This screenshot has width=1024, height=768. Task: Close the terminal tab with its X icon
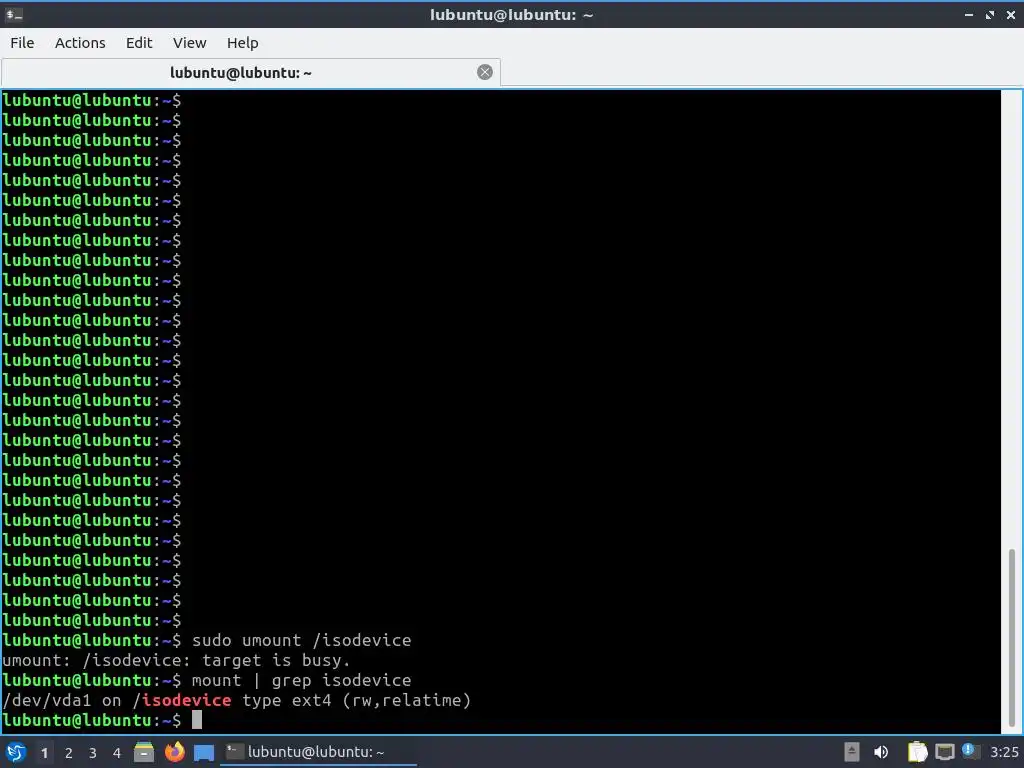tap(485, 72)
